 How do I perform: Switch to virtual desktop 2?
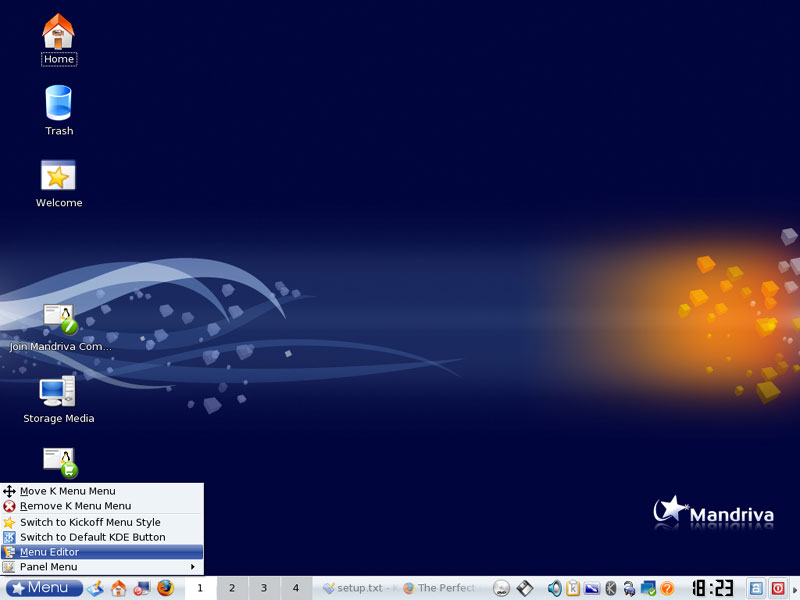click(x=232, y=588)
